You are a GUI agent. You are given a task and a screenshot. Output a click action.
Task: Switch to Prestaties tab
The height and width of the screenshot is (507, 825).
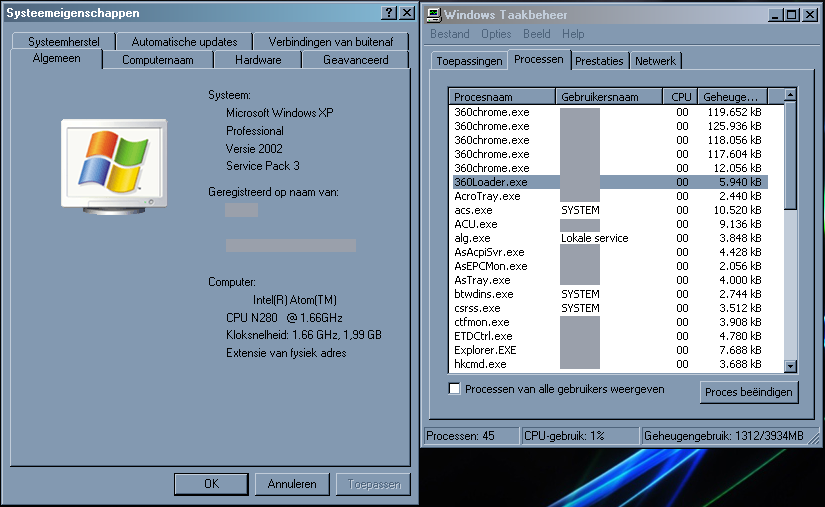click(x=599, y=61)
